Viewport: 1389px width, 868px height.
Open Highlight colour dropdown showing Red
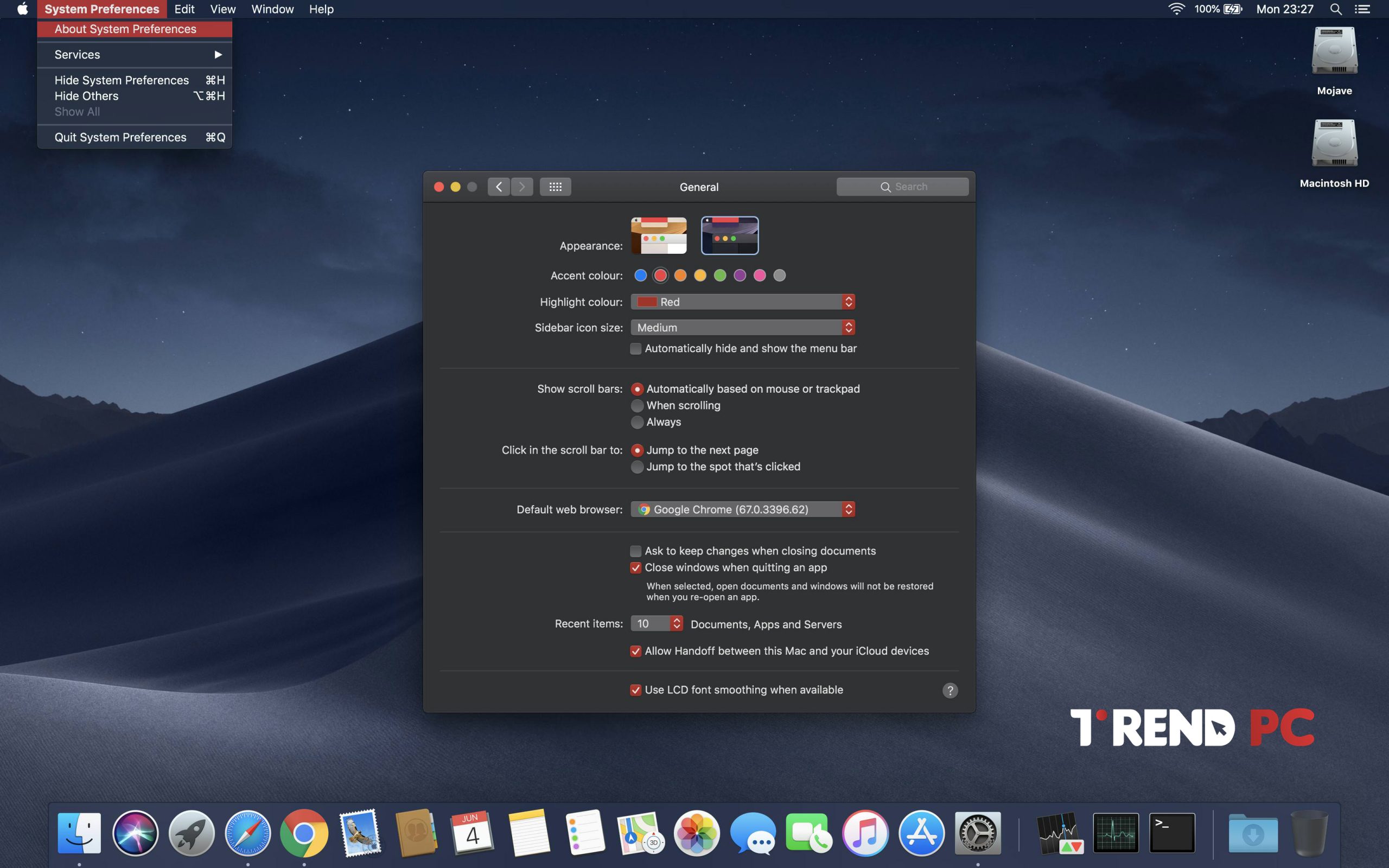743,302
